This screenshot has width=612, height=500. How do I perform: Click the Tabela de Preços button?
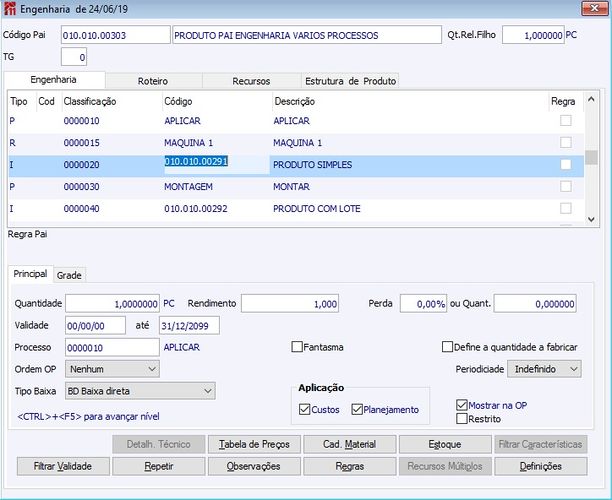[x=252, y=444]
